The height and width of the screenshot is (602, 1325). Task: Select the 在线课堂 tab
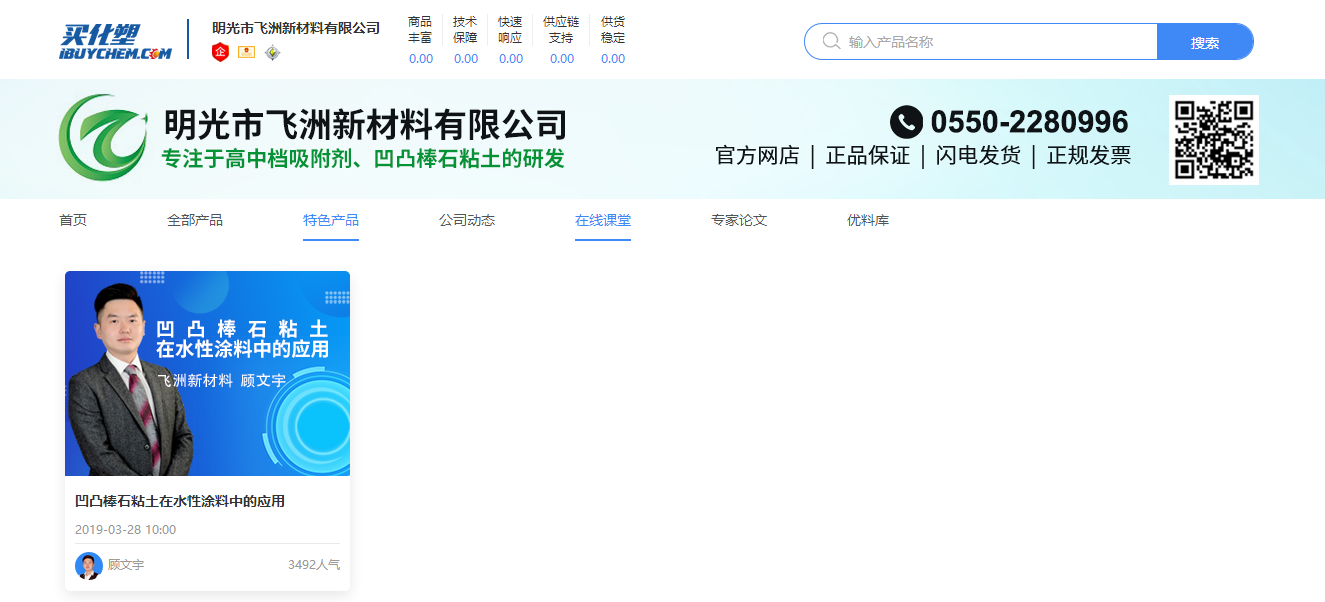click(603, 220)
